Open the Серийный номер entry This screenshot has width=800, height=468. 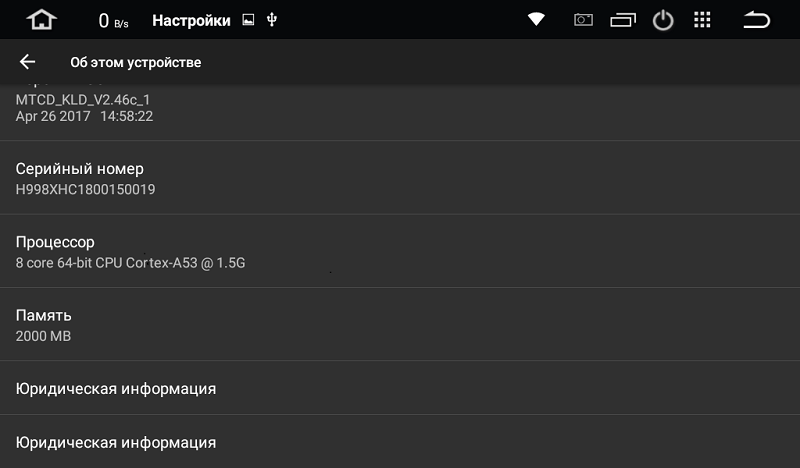400,178
